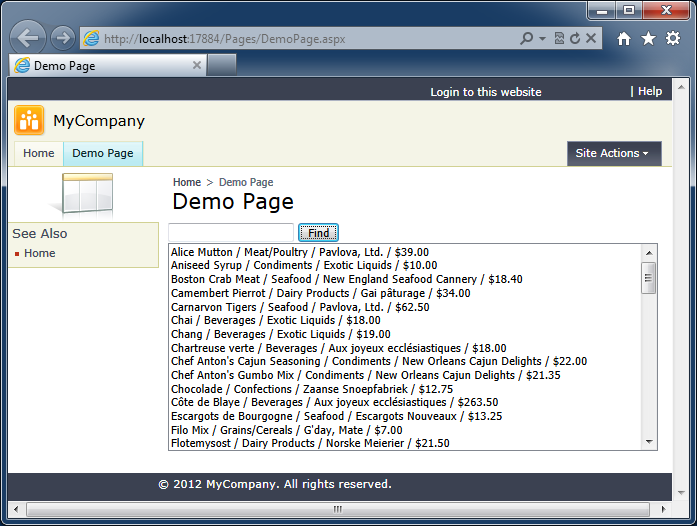
Task: Close the Demo Page browser tab
Action: coord(196,65)
